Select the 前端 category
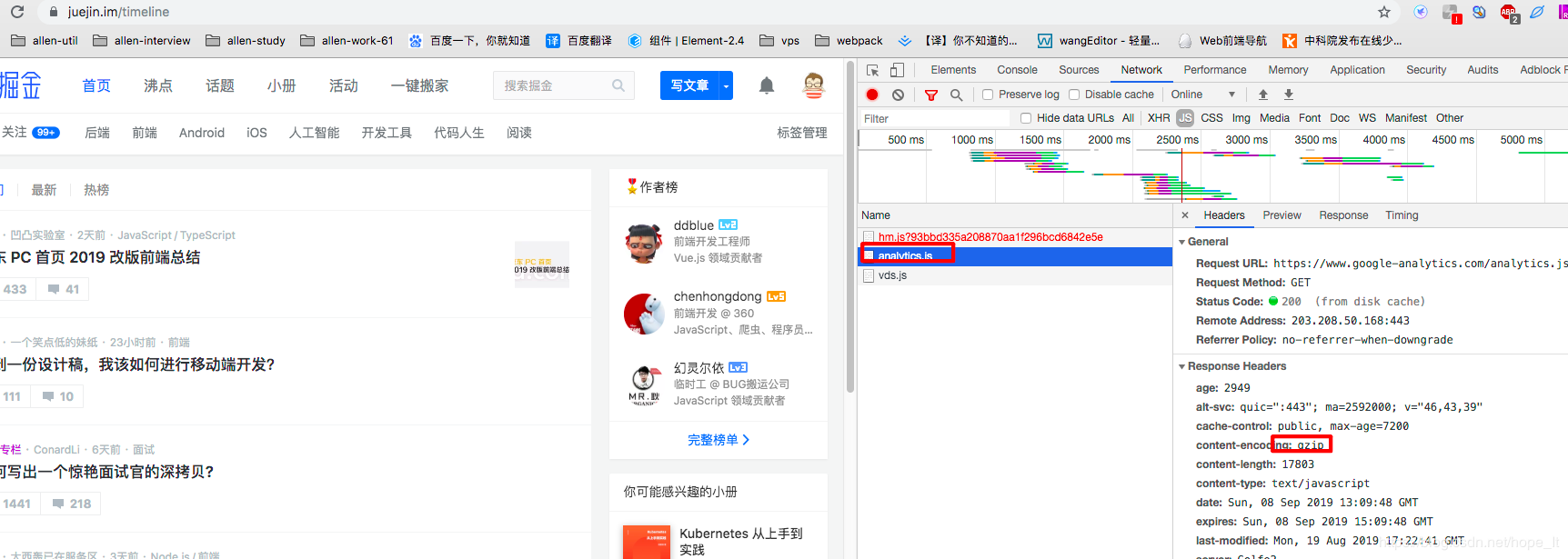The width and height of the screenshot is (1568, 559). pyautogui.click(x=145, y=133)
